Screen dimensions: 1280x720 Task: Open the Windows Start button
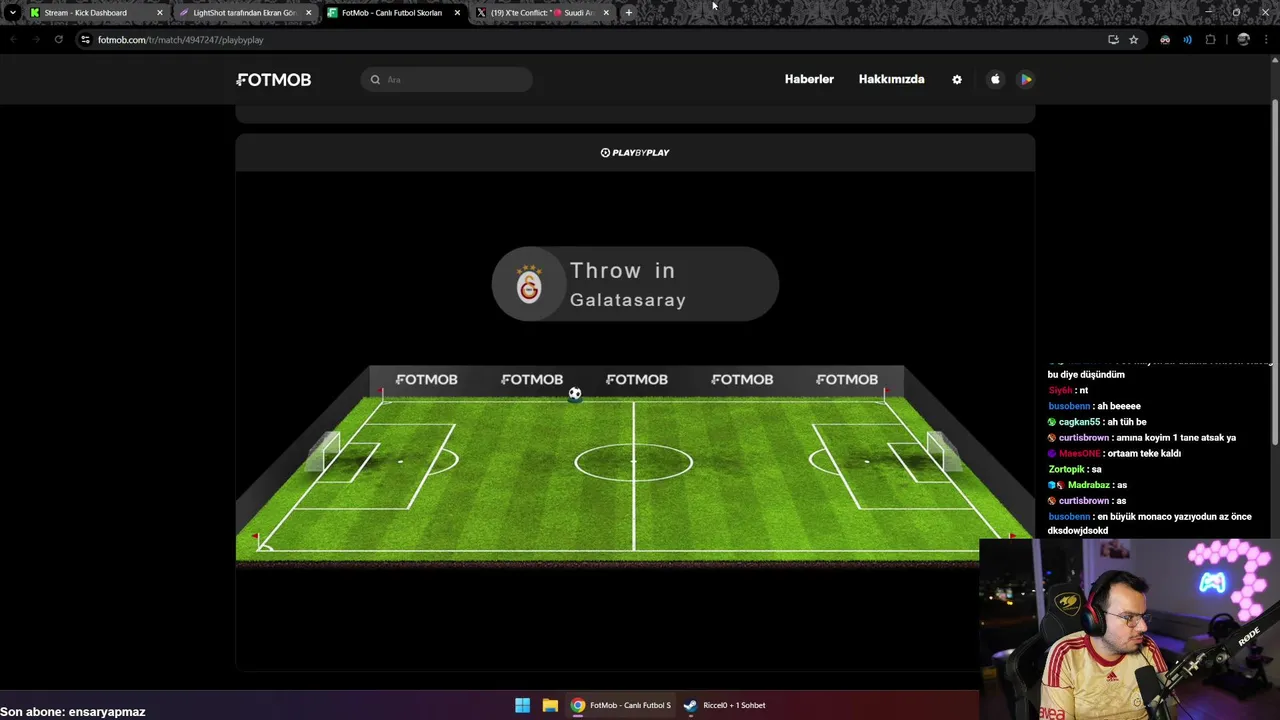click(x=522, y=705)
